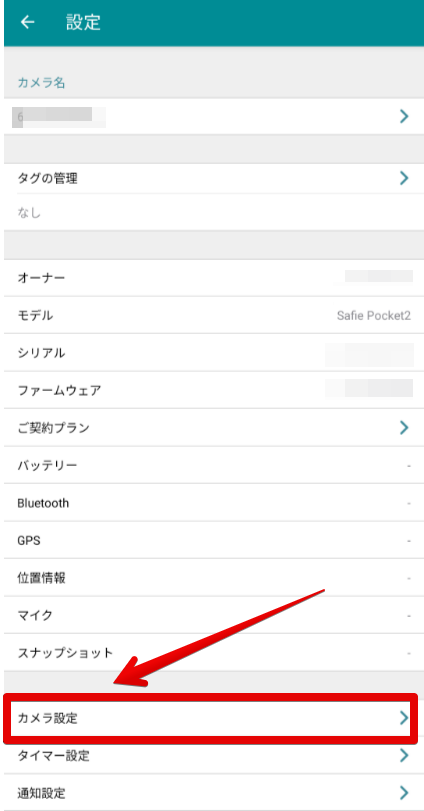
Task: Tap the スナップショット row
Action: (214, 653)
